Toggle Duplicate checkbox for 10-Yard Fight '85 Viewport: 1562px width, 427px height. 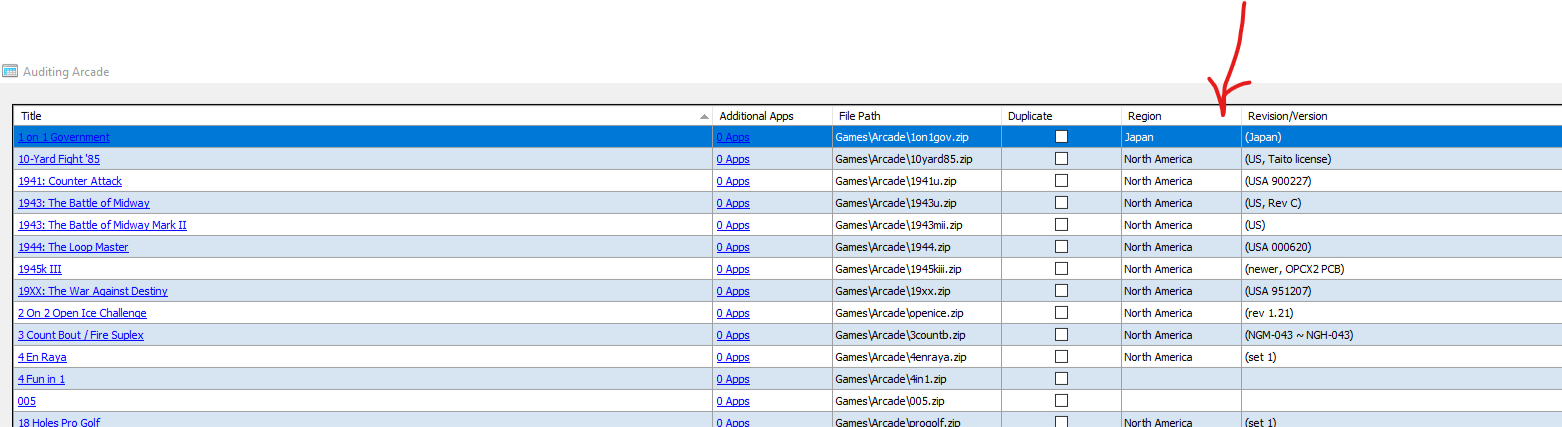[1061, 159]
